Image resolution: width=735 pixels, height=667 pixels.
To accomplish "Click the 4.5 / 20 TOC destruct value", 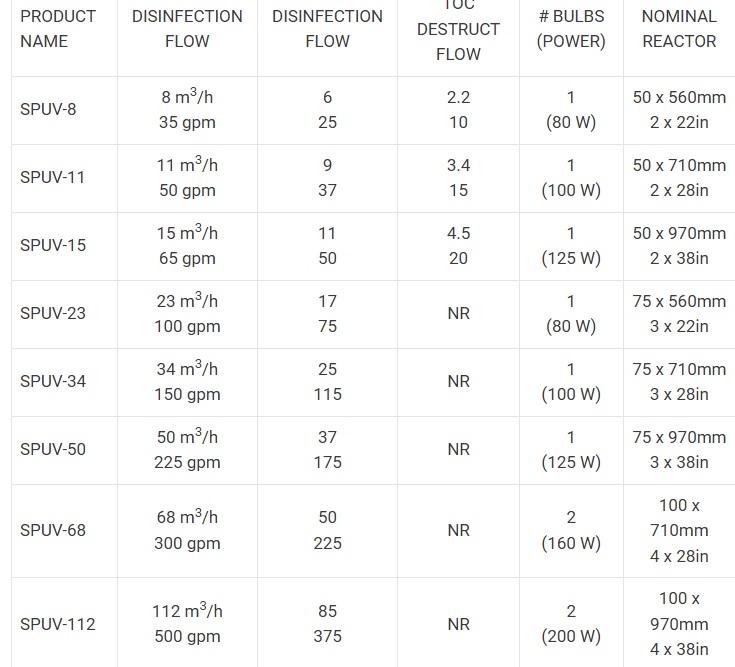I will 458,245.
